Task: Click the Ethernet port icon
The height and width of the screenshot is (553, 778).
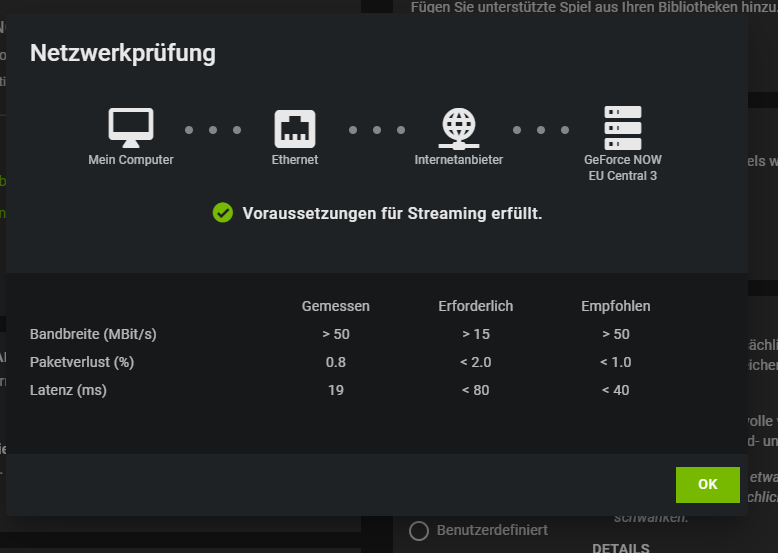Action: tap(295, 128)
